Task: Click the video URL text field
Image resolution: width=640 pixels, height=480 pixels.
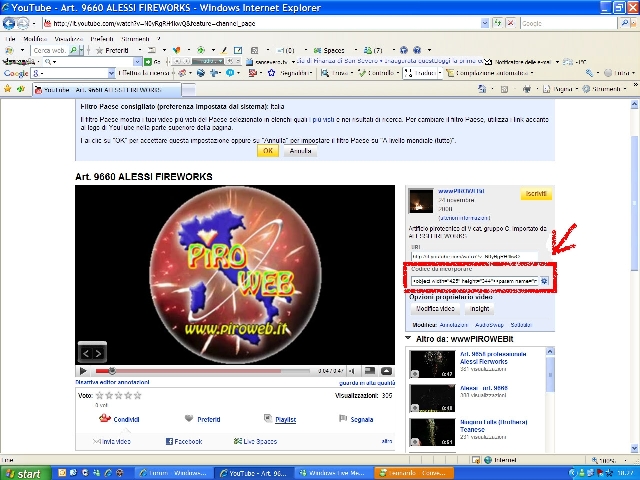Action: coord(474,257)
